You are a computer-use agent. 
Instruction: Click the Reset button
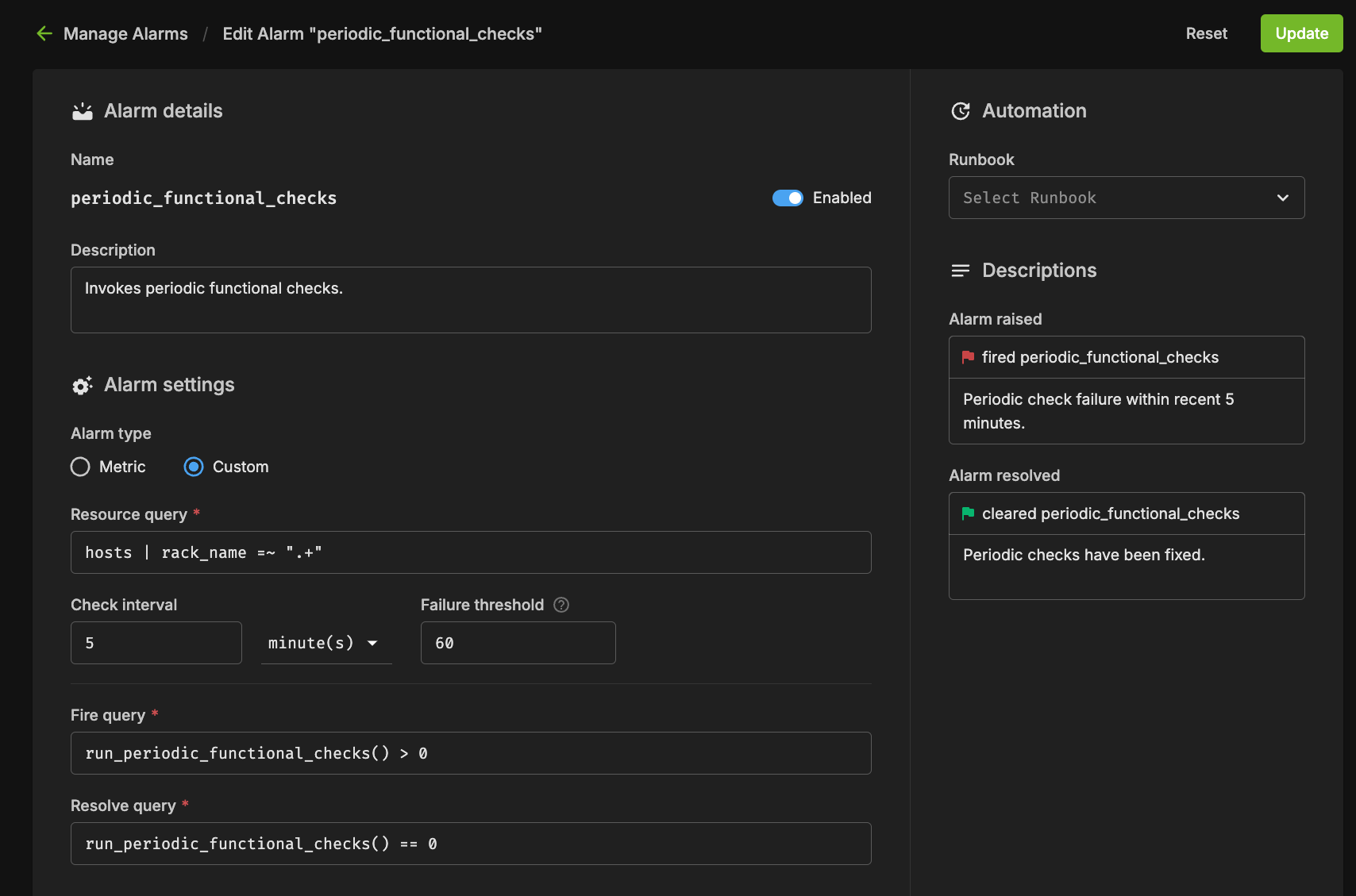click(x=1206, y=33)
